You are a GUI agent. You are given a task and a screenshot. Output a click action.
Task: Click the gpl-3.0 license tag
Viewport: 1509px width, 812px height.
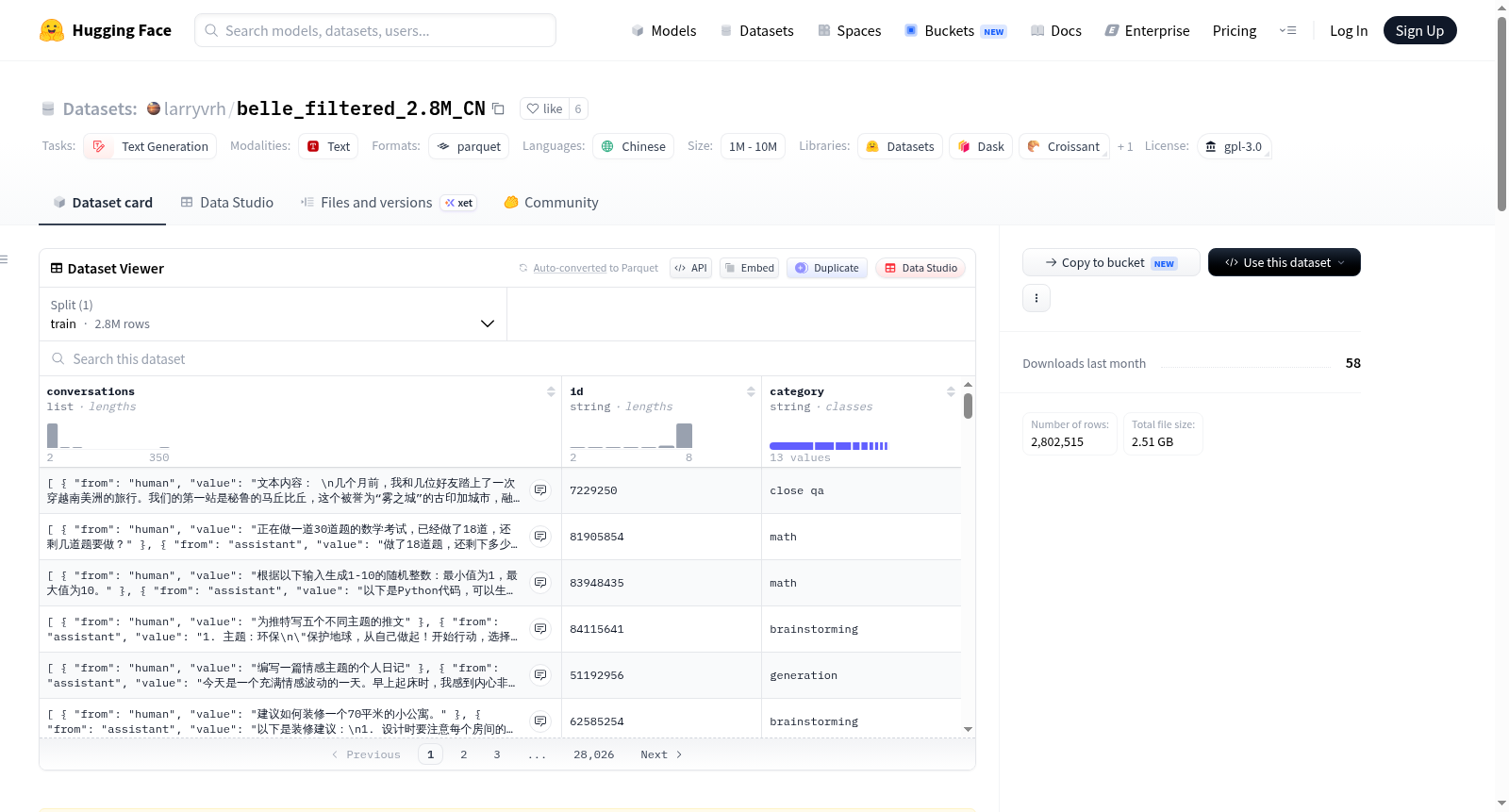click(1234, 146)
